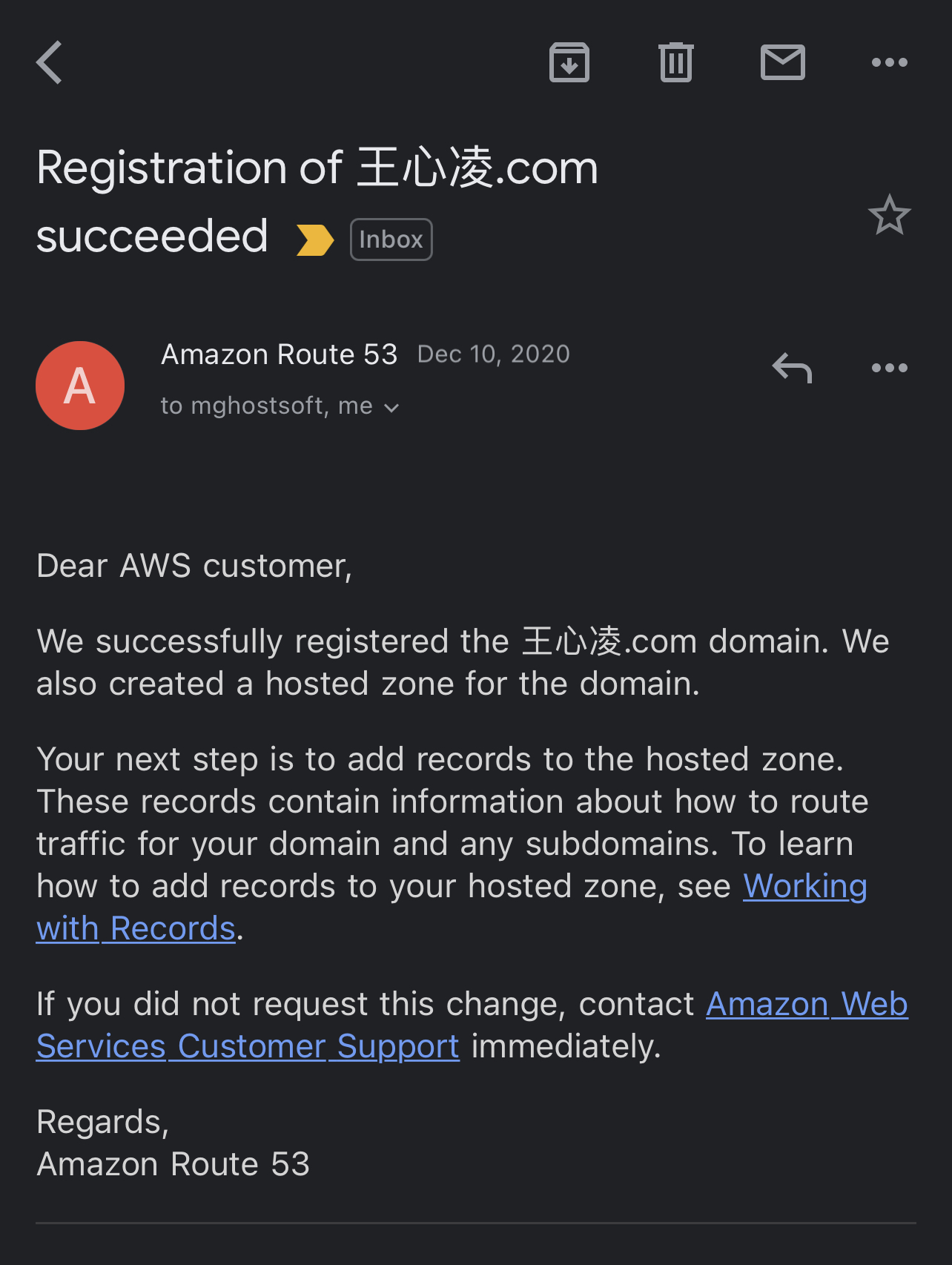This screenshot has height=1265, width=952.
Task: Tap the Inbox label tag
Action: click(391, 240)
